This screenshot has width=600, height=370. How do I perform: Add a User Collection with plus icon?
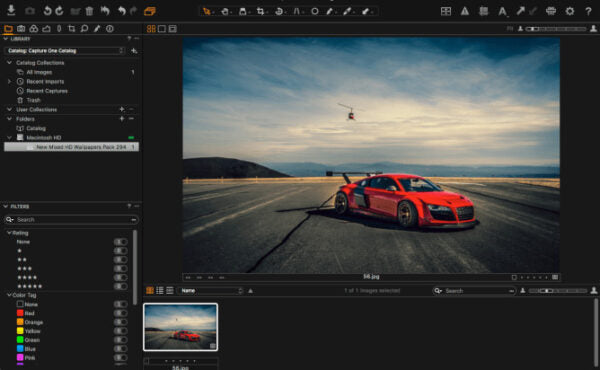122,109
